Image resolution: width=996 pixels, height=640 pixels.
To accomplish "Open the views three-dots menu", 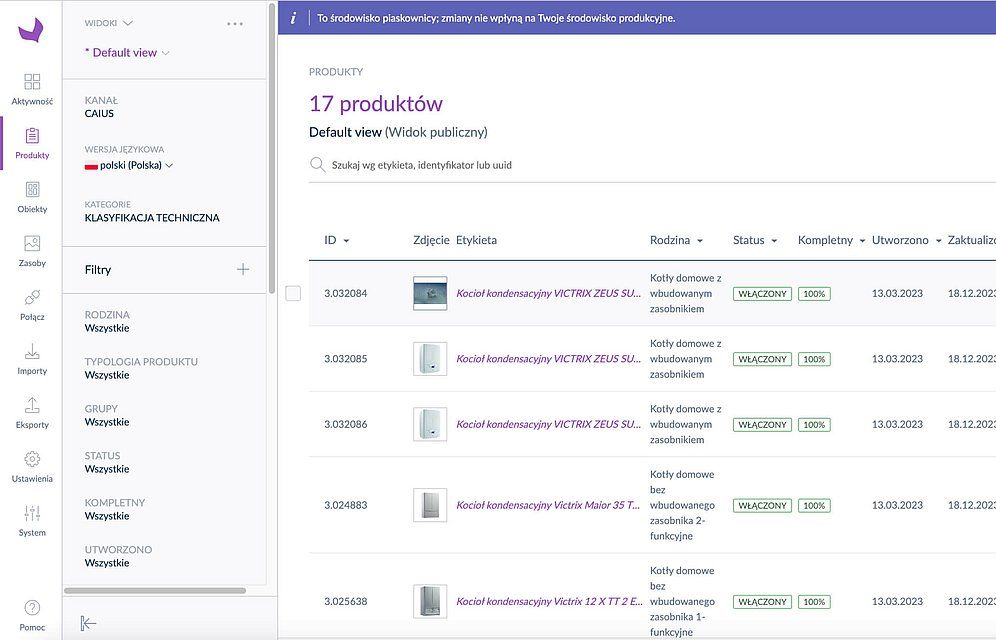I will tap(235, 24).
